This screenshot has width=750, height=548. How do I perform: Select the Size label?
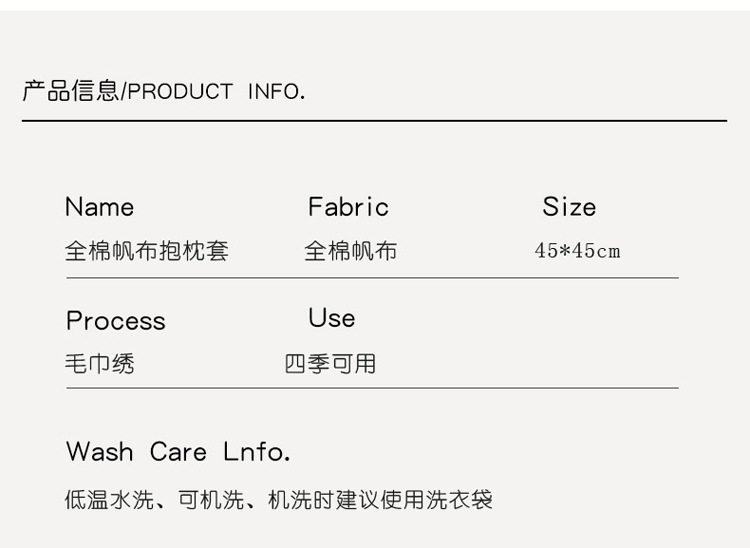[x=569, y=207]
